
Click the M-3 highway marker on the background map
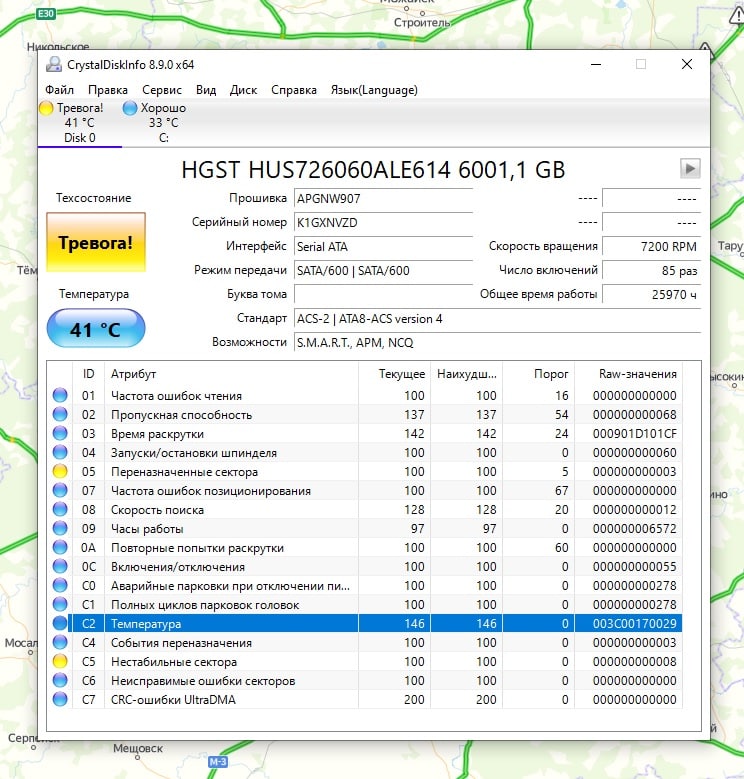point(218,762)
